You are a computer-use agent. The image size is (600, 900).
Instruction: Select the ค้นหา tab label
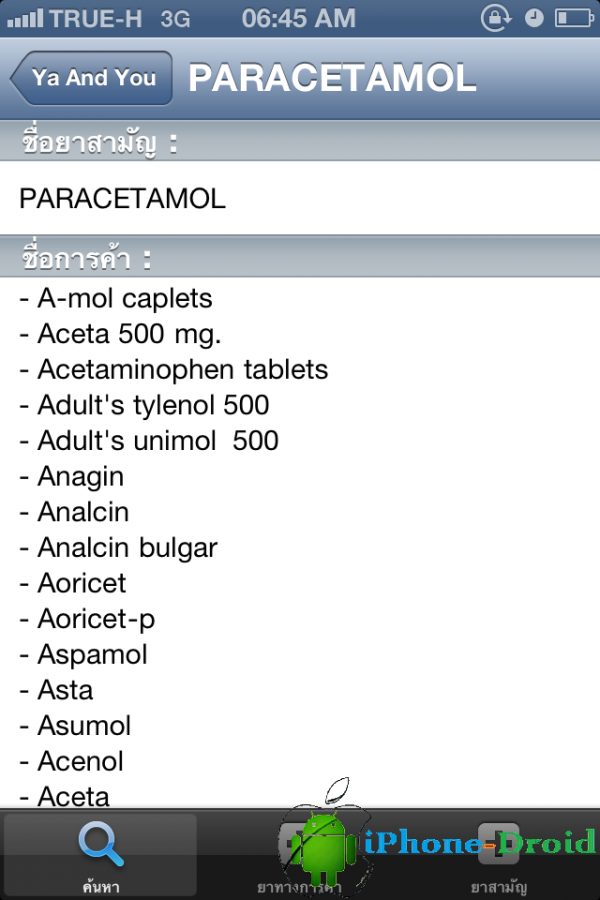point(101,887)
